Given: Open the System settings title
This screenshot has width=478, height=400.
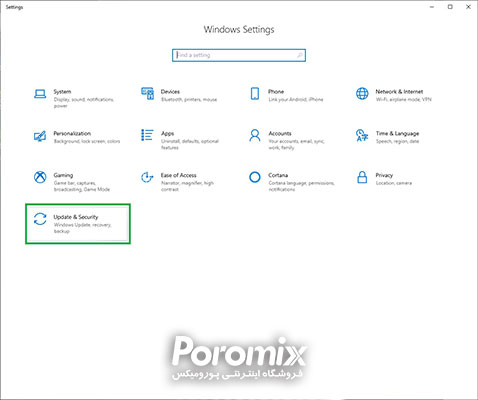Looking at the screenshot, I should [62, 91].
